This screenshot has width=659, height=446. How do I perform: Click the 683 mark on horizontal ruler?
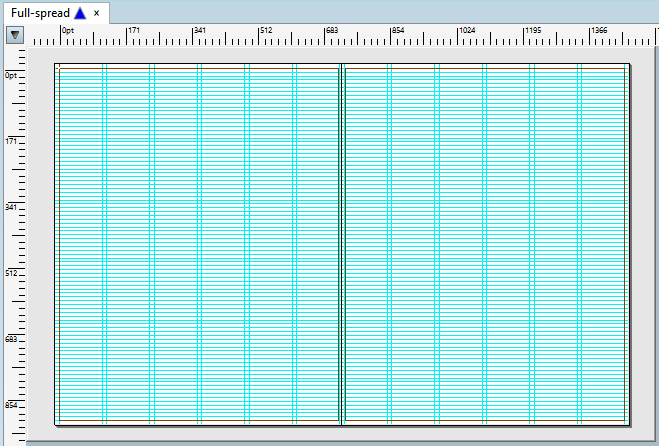[332, 30]
